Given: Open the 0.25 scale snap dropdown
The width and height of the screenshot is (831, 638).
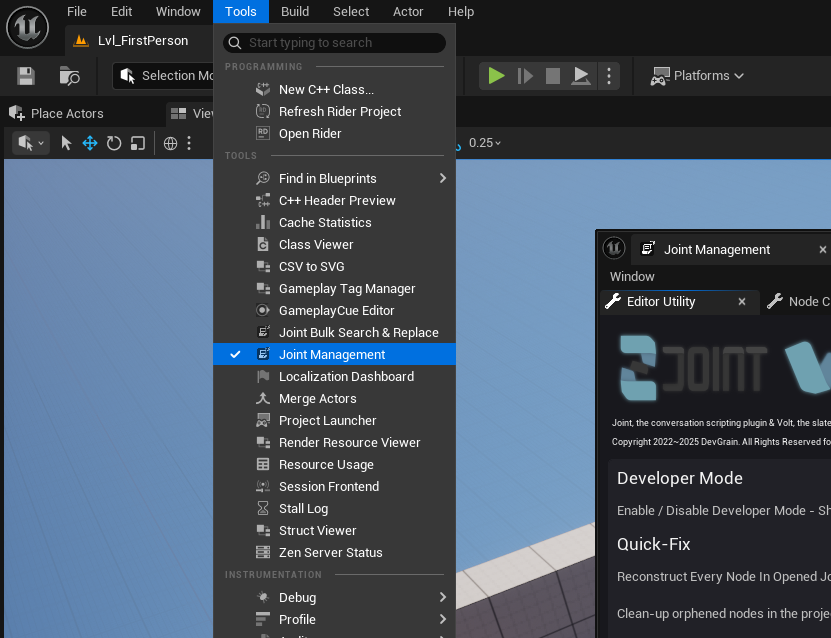Looking at the screenshot, I should point(485,143).
